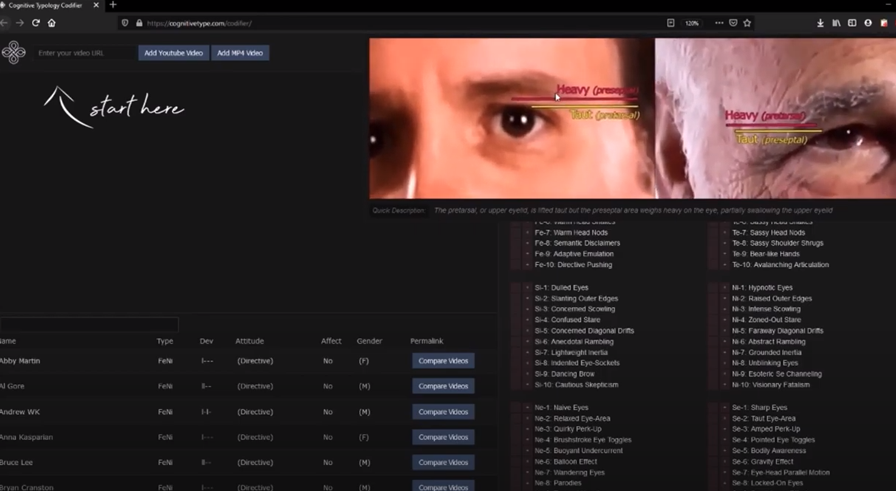The height and width of the screenshot is (491, 896).
Task: Click the Cognitive Type knot logo
Action: click(14, 53)
